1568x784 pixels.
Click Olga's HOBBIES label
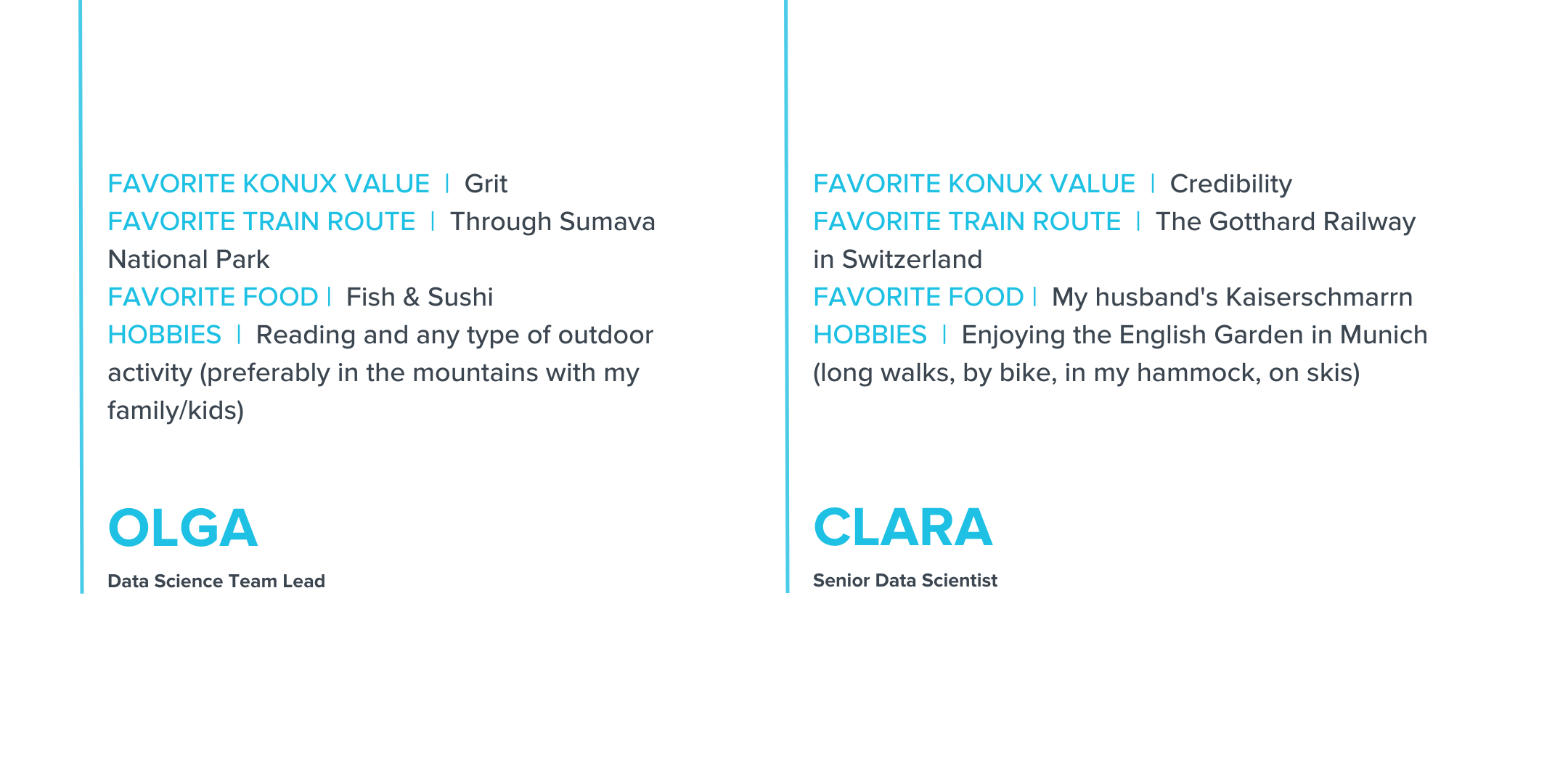pos(164,335)
